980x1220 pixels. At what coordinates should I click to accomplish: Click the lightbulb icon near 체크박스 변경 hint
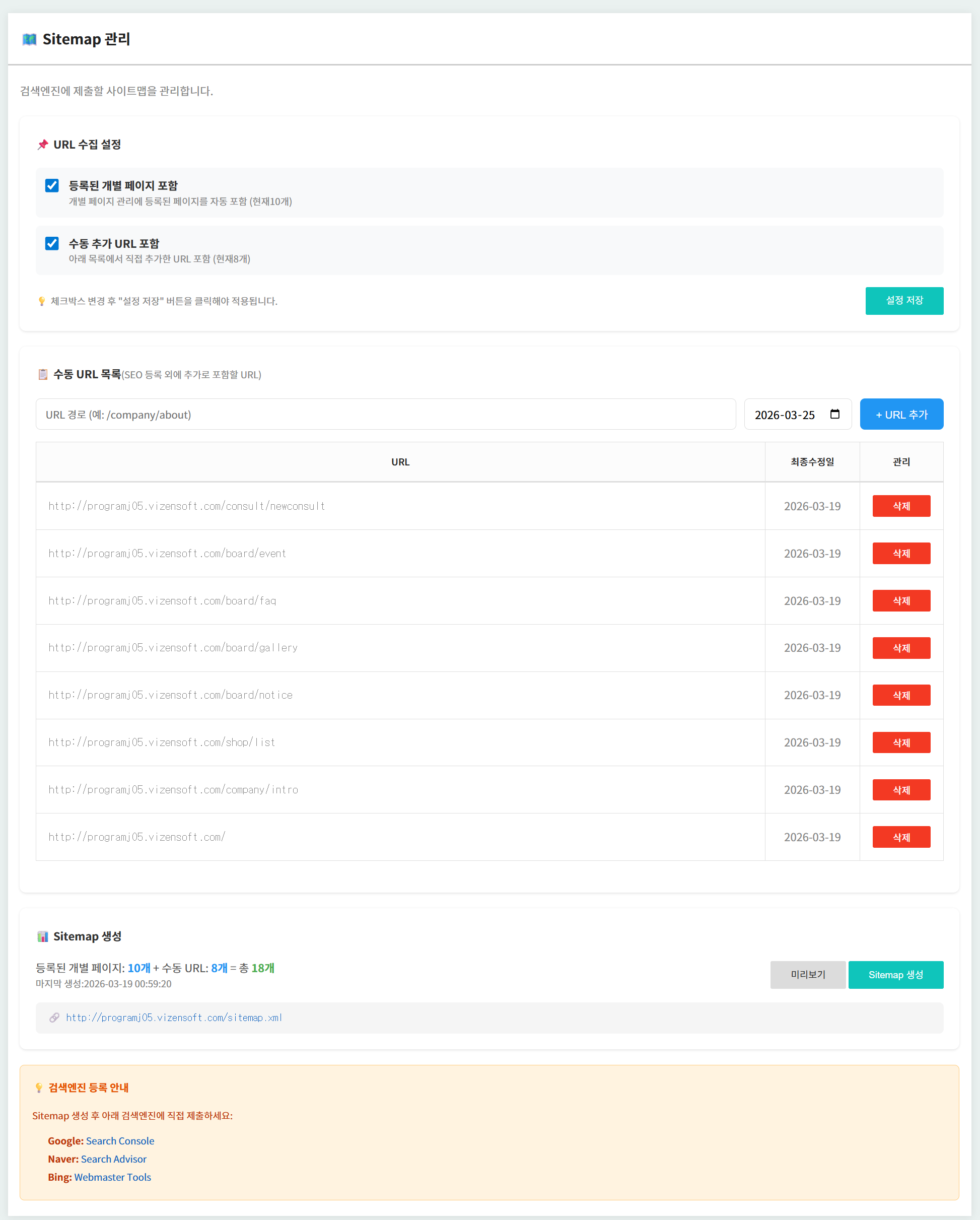point(41,301)
